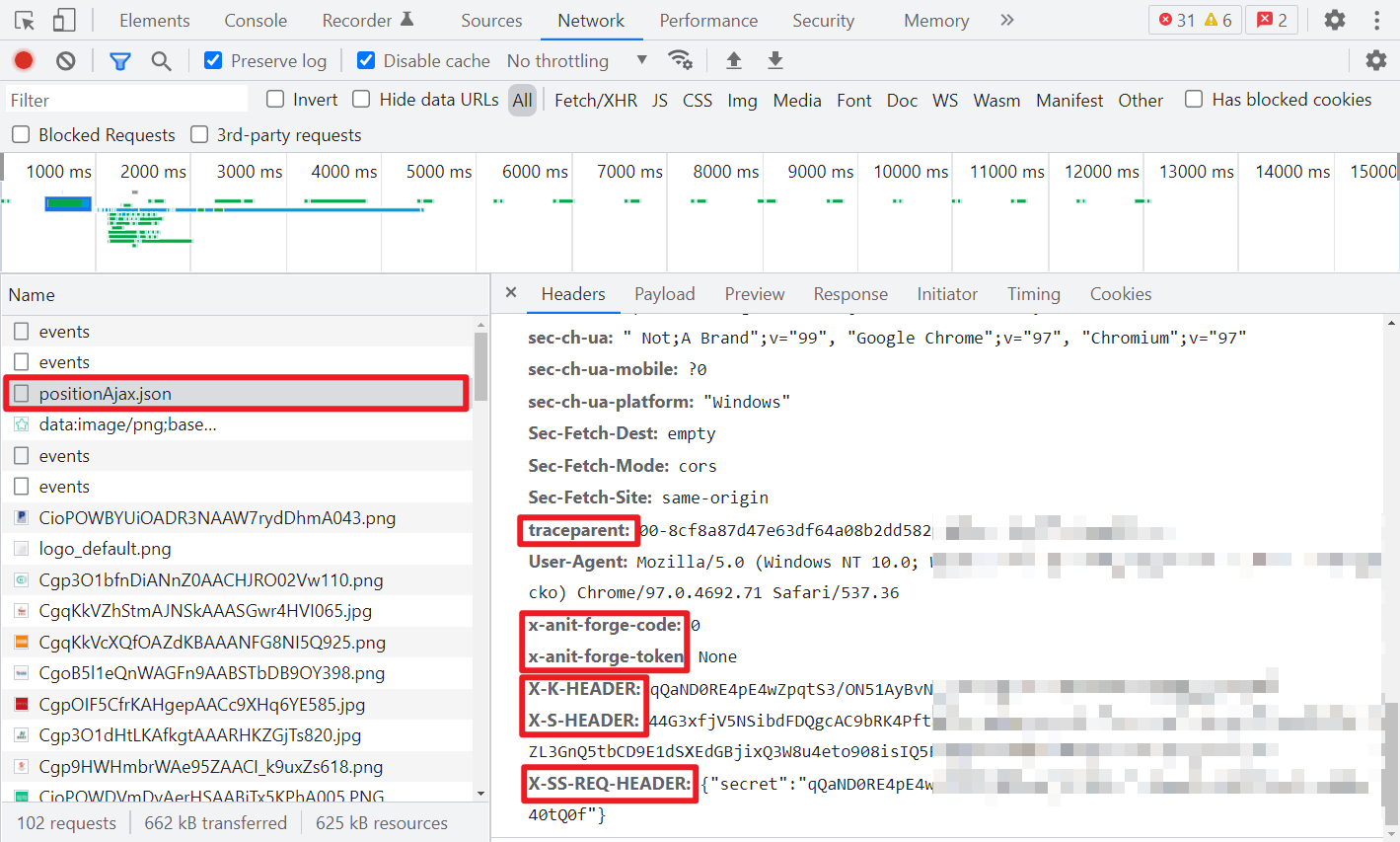Viewport: 1400px width, 842px height.
Task: Open network conditions wifi icon
Action: tap(680, 60)
